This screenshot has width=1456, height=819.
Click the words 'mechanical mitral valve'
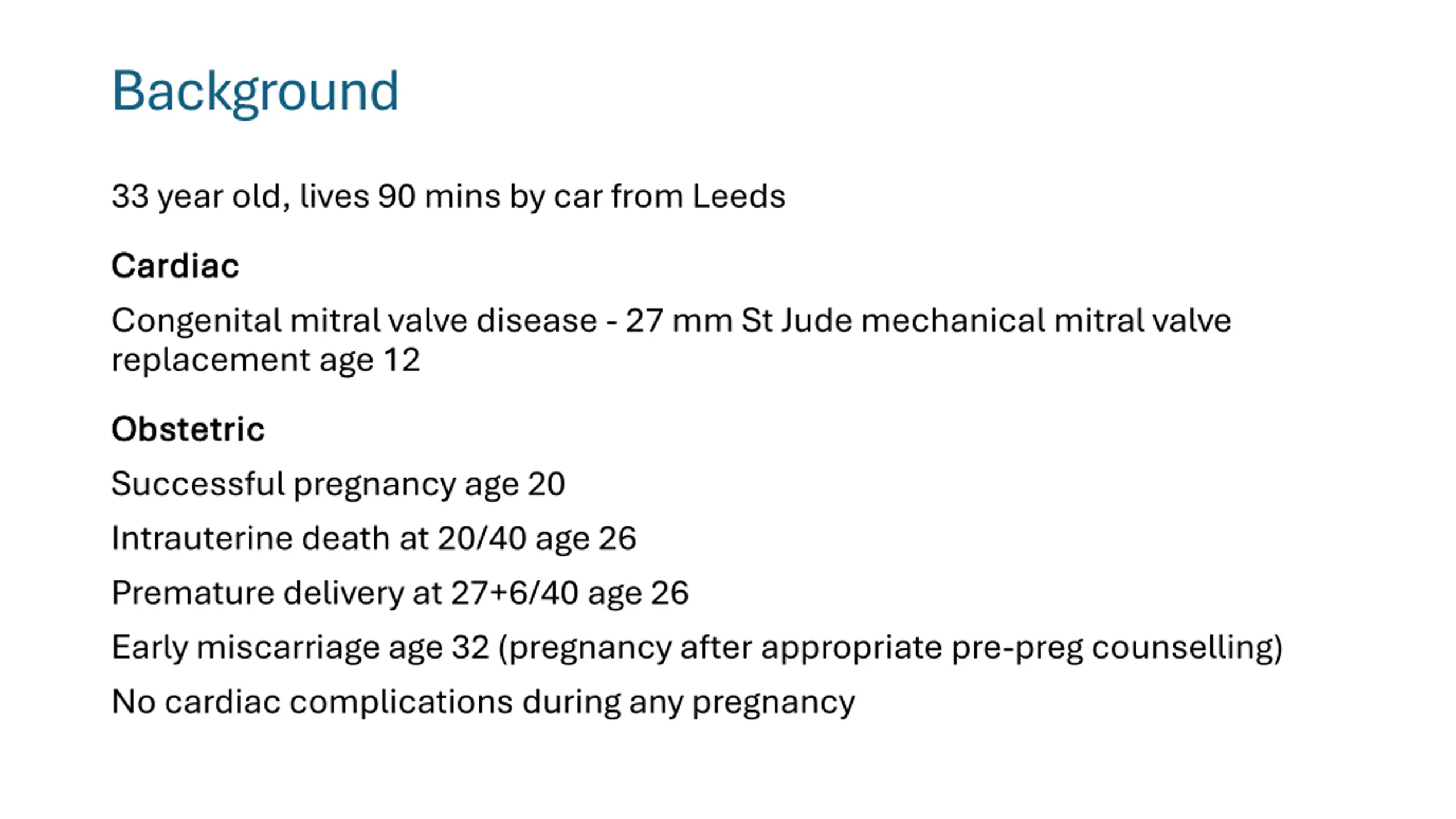pyautogui.click(x=1046, y=320)
